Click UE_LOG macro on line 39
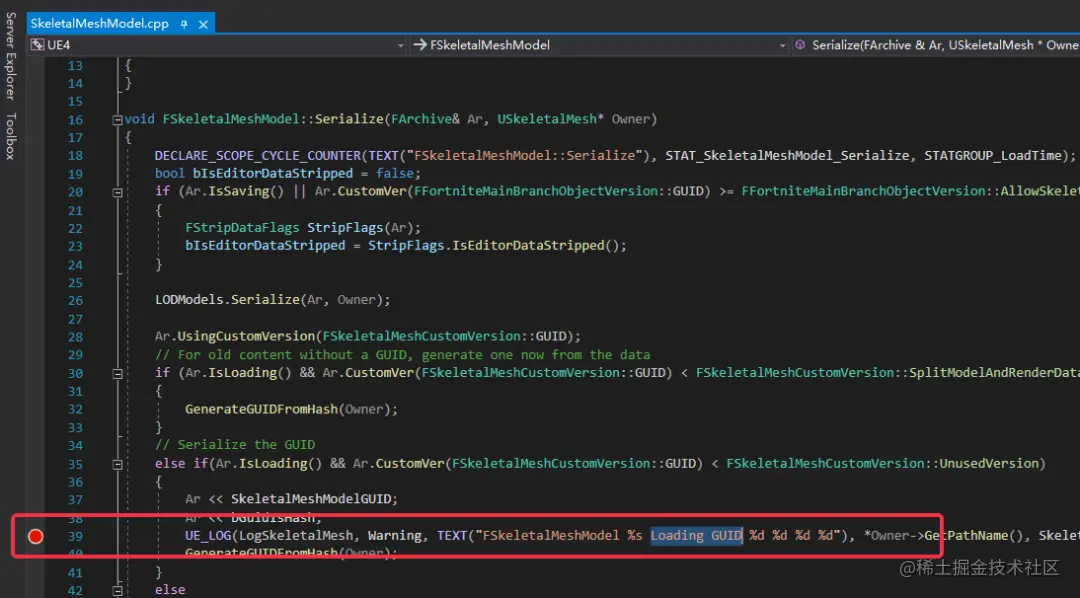1080x598 pixels. pos(208,536)
